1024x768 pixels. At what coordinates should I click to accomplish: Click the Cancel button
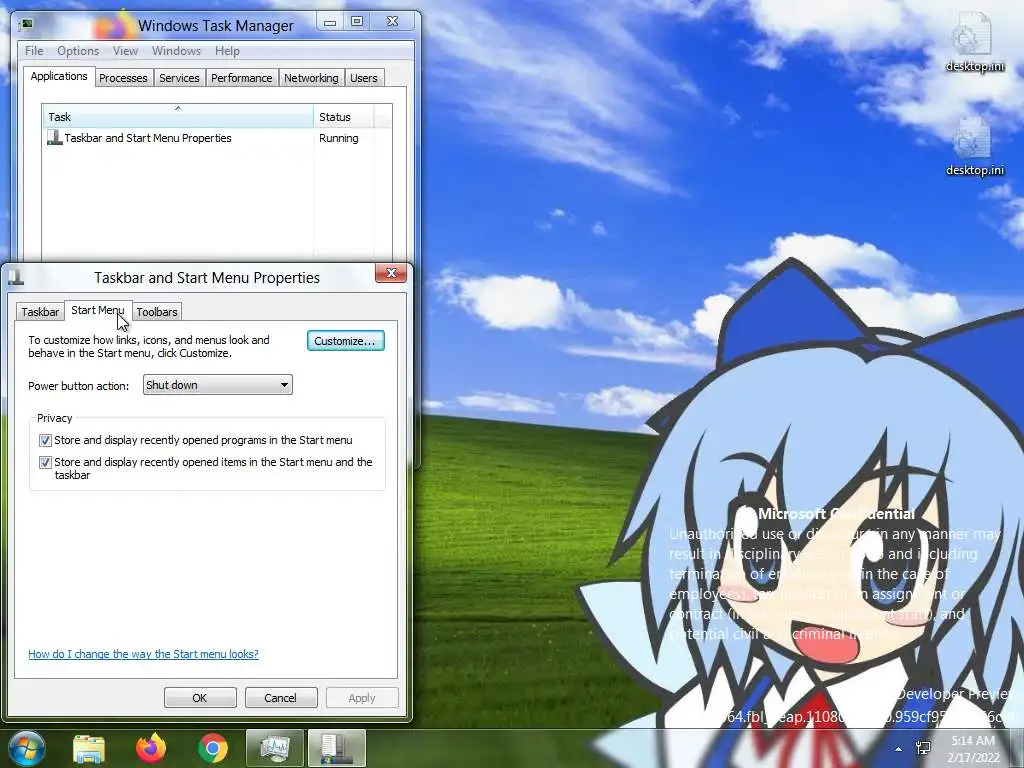[281, 697]
